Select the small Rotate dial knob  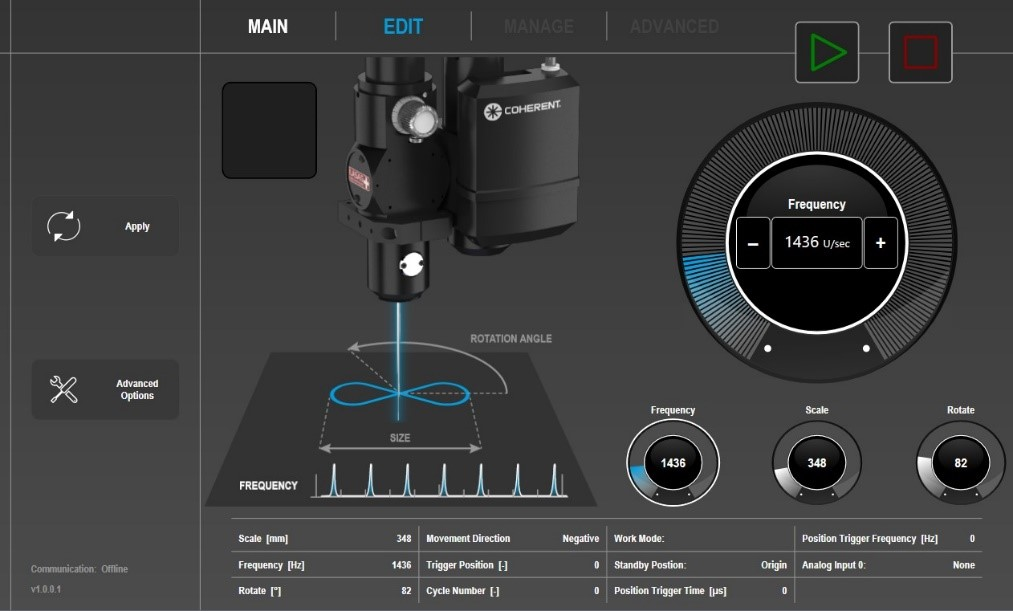point(960,463)
